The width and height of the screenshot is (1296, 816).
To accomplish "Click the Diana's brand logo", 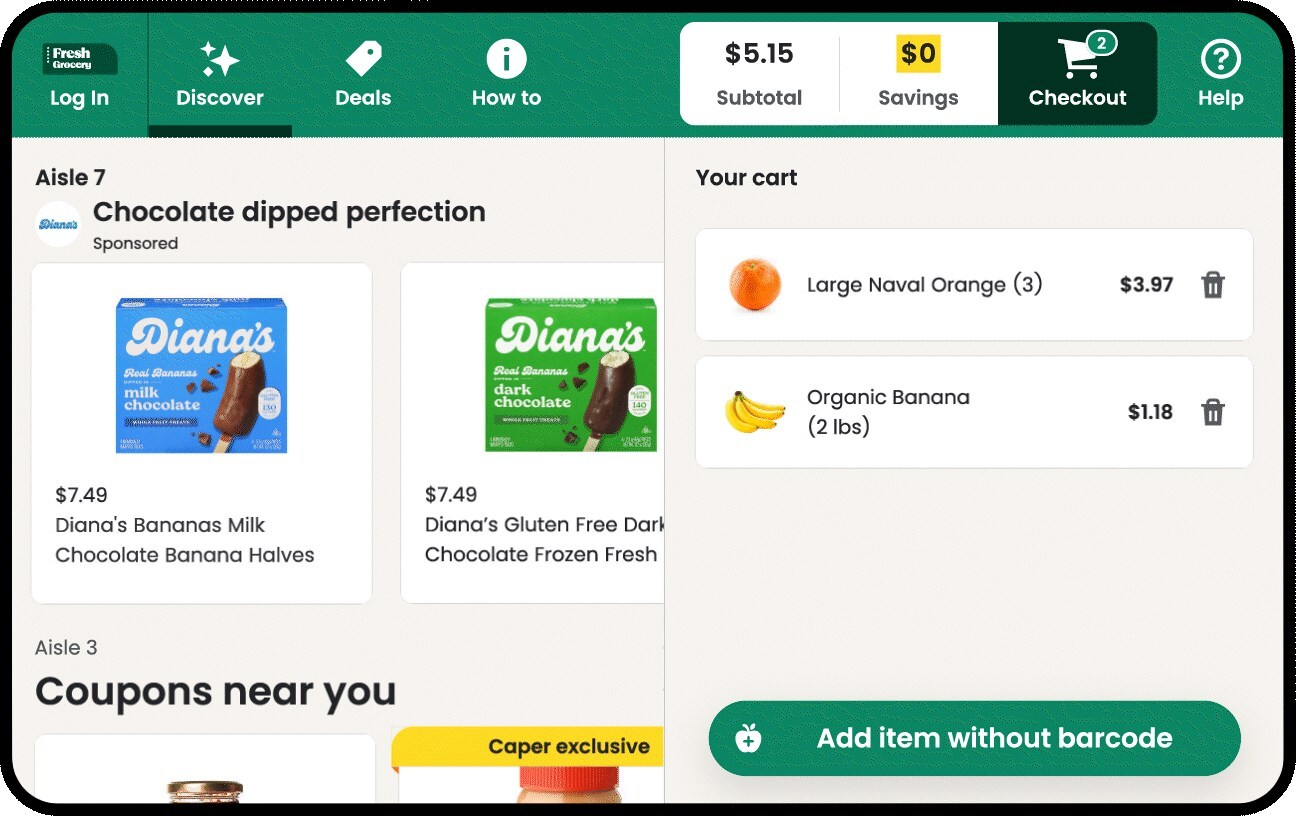I will [58, 224].
